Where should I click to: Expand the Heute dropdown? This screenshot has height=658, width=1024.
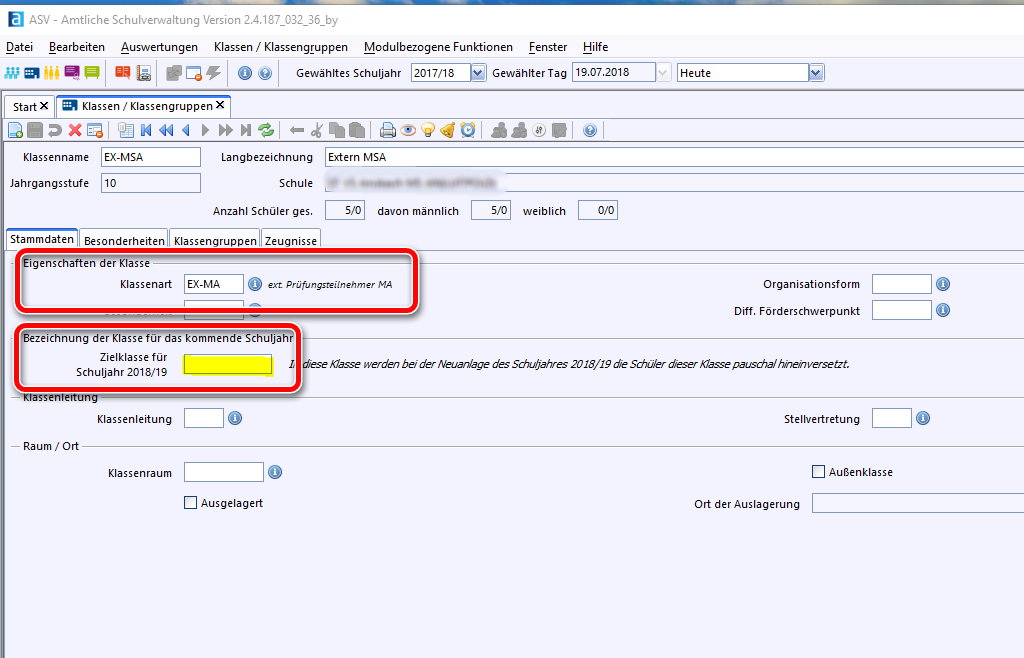816,72
